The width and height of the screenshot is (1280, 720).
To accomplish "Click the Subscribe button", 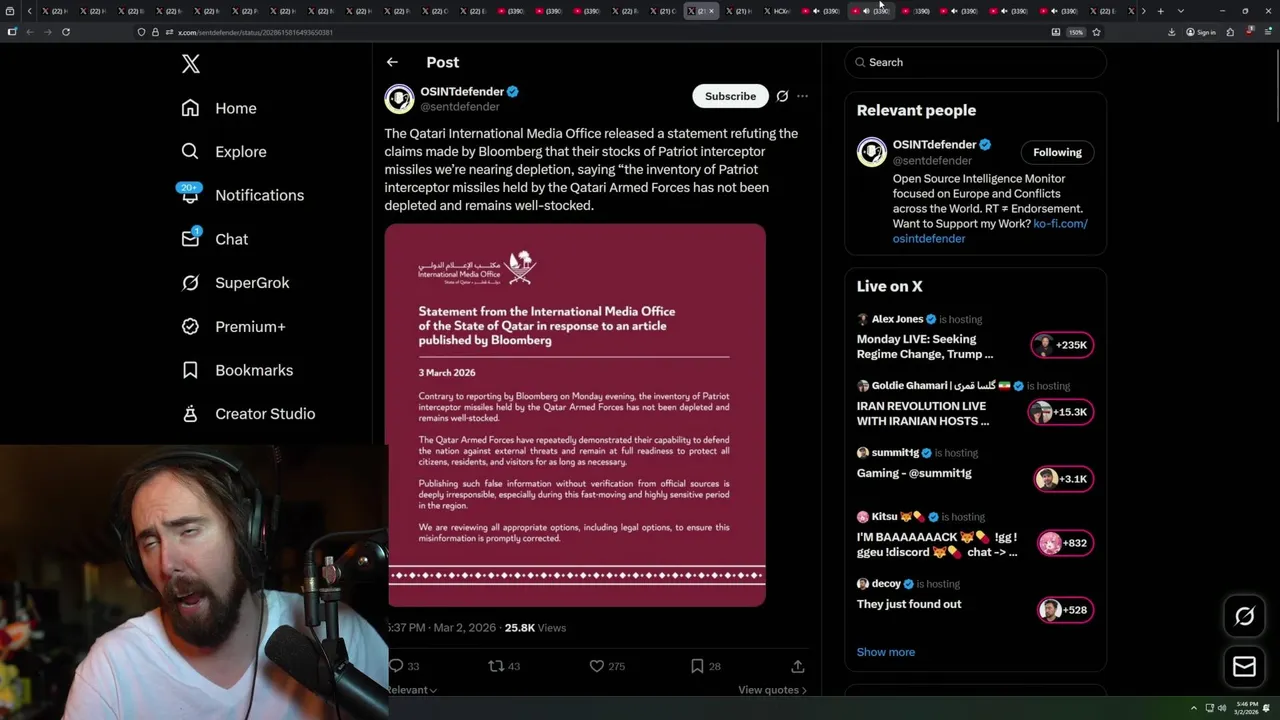I will click(x=730, y=96).
